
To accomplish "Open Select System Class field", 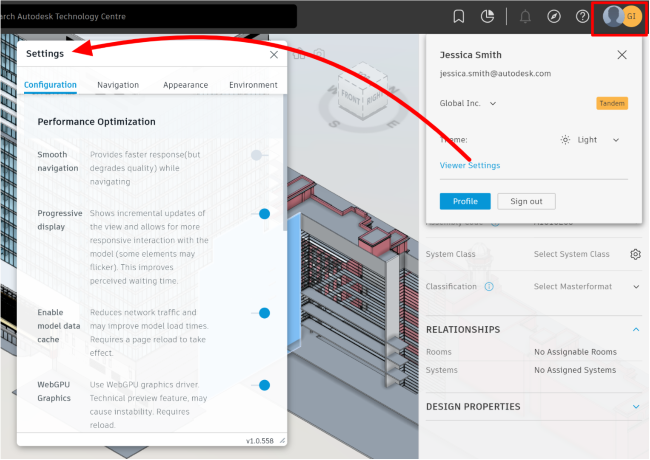I will click(x=571, y=254).
